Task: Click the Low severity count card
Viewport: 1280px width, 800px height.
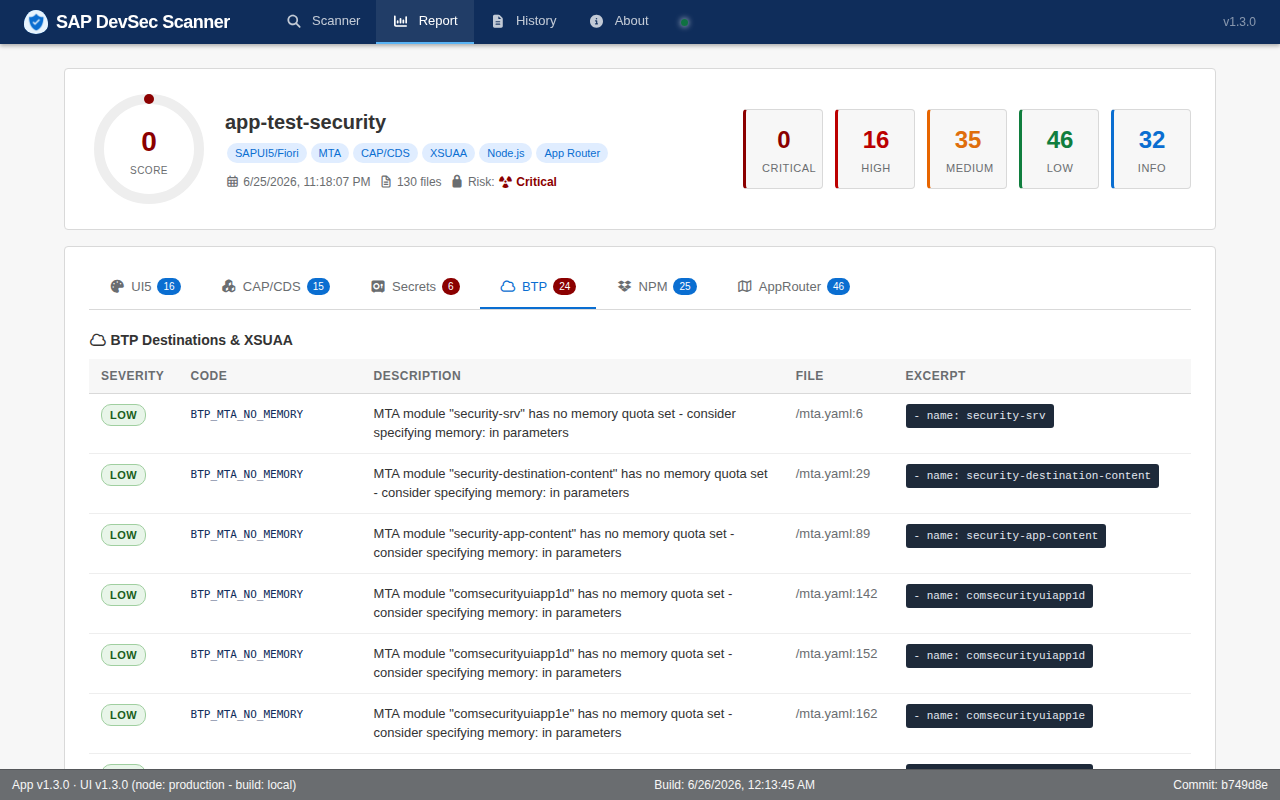Action: (1059, 149)
